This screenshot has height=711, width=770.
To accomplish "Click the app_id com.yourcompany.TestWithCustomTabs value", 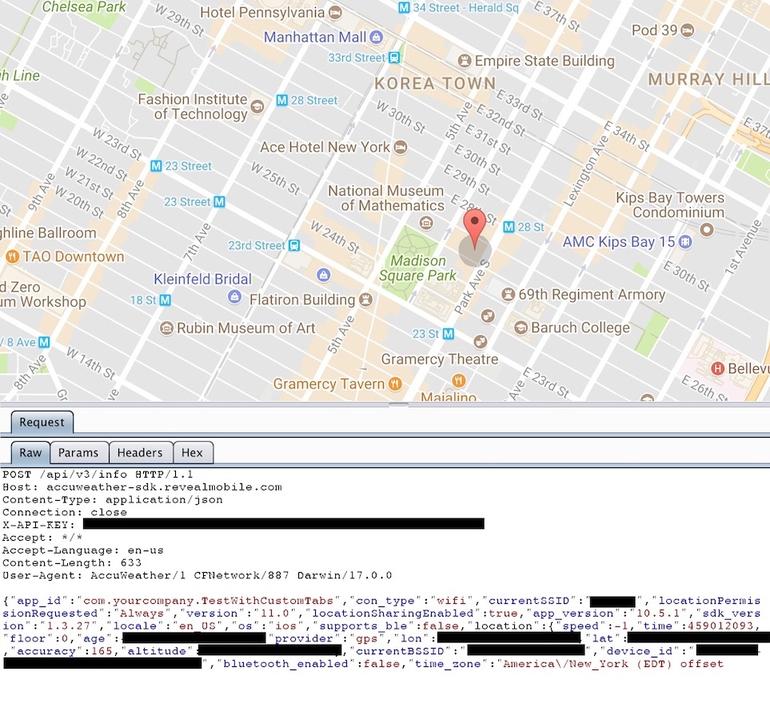I will point(209,601).
